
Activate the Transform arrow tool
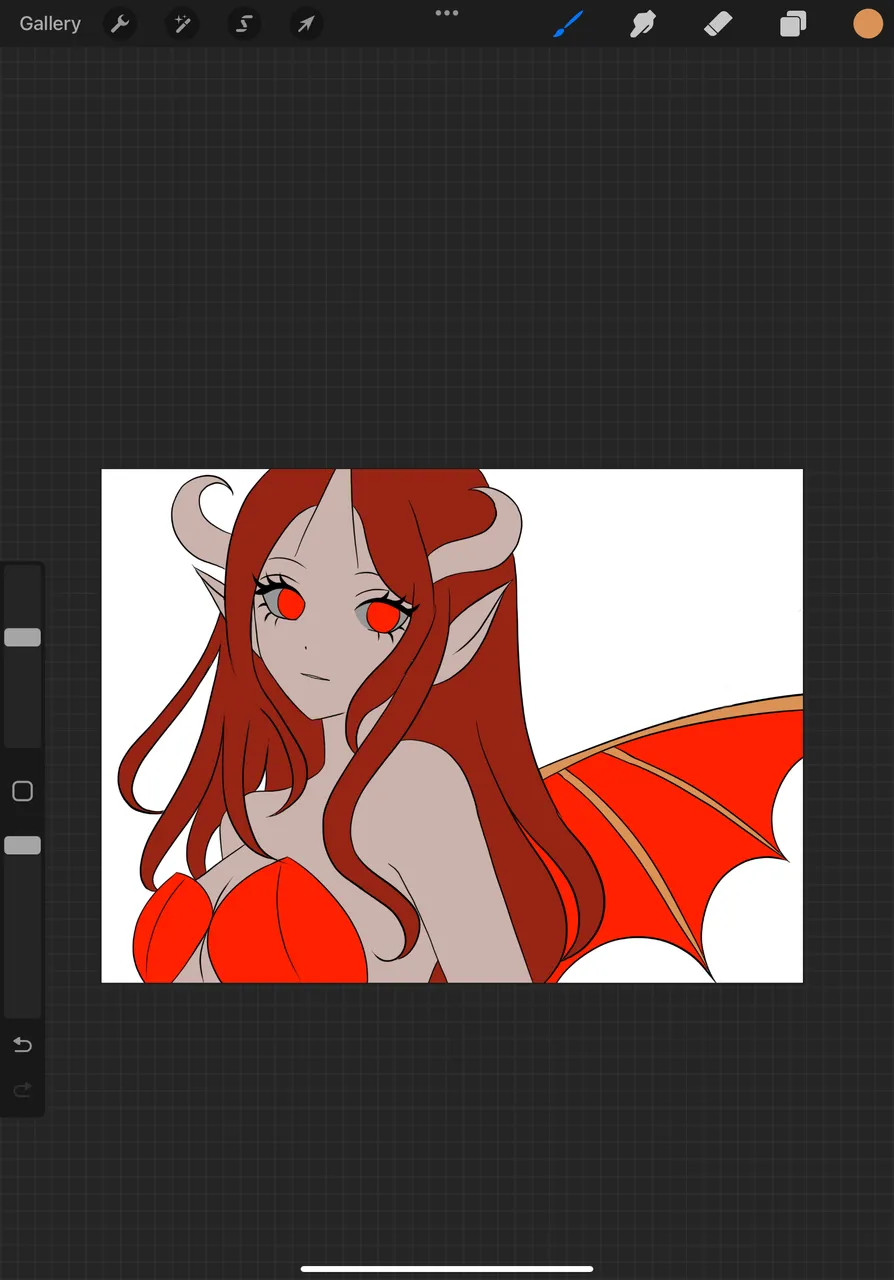pos(306,24)
